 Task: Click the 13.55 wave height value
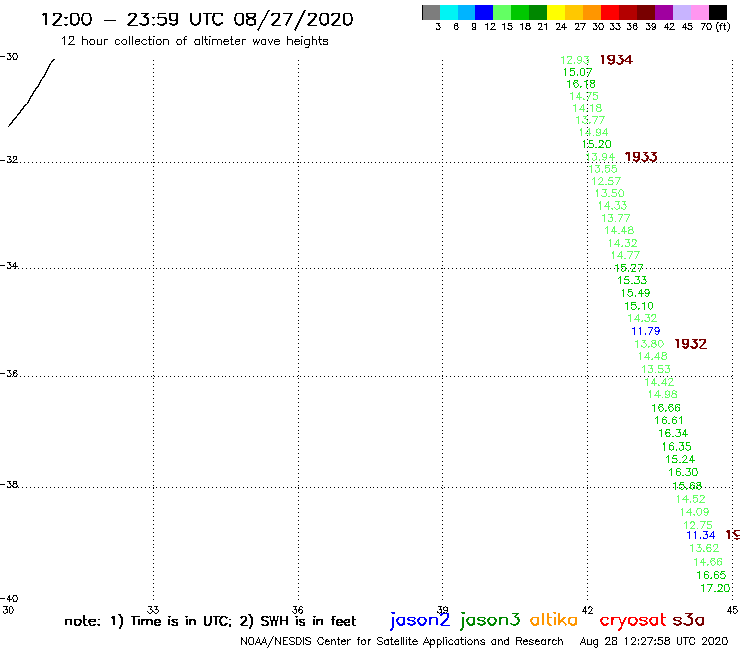tap(603, 169)
